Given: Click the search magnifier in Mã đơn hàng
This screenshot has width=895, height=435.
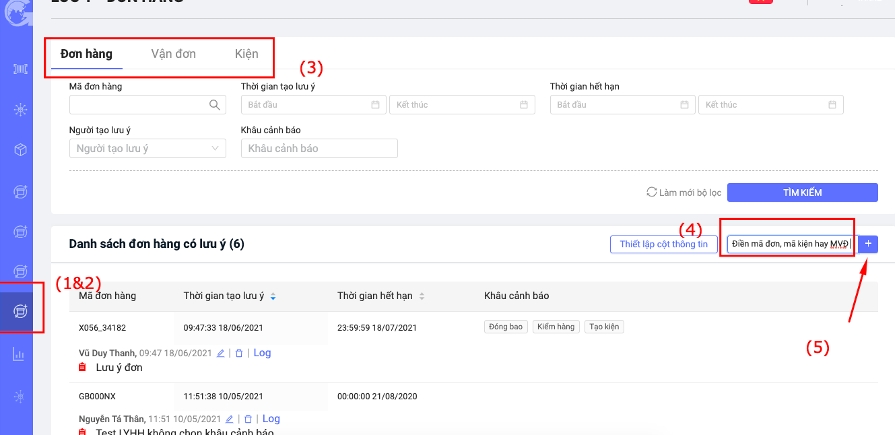Looking at the screenshot, I should pos(215,105).
